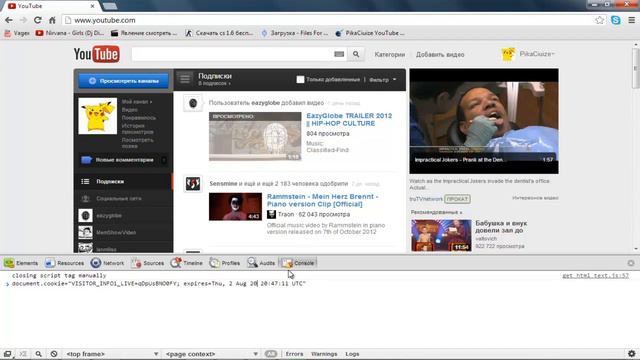Open the Nirvana - Girls bookmark
The width and height of the screenshot is (640, 360).
[69, 33]
